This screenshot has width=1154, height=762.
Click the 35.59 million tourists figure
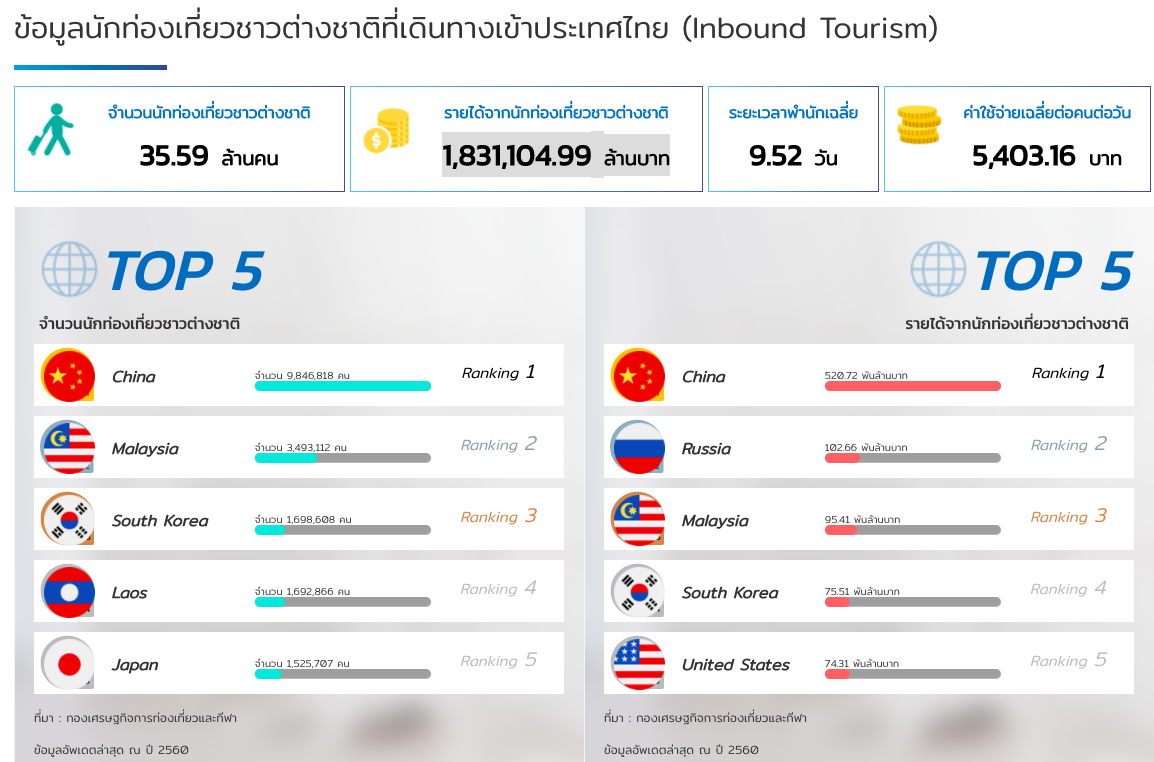tap(174, 156)
